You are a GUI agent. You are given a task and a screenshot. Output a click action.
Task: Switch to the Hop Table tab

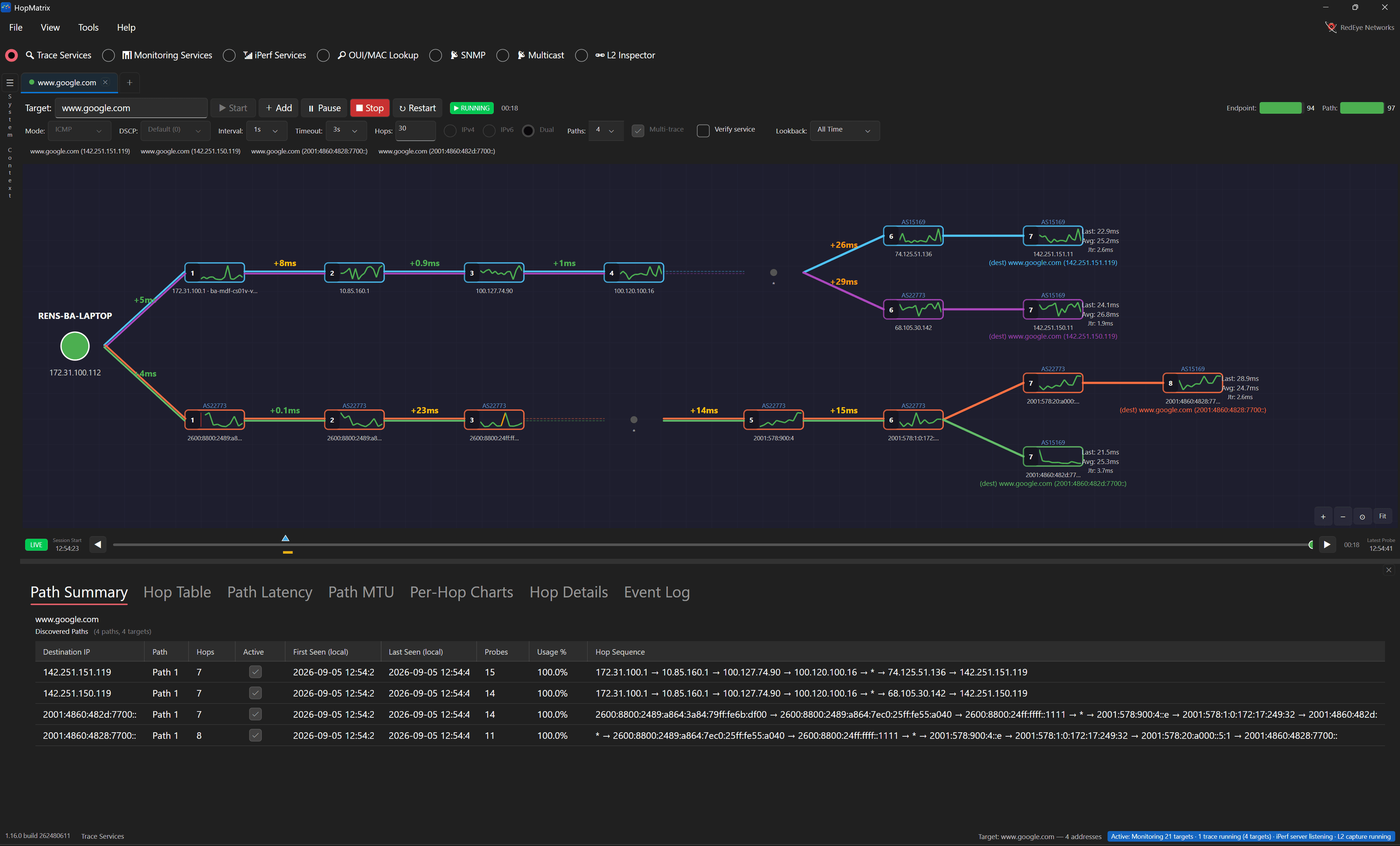(x=177, y=592)
